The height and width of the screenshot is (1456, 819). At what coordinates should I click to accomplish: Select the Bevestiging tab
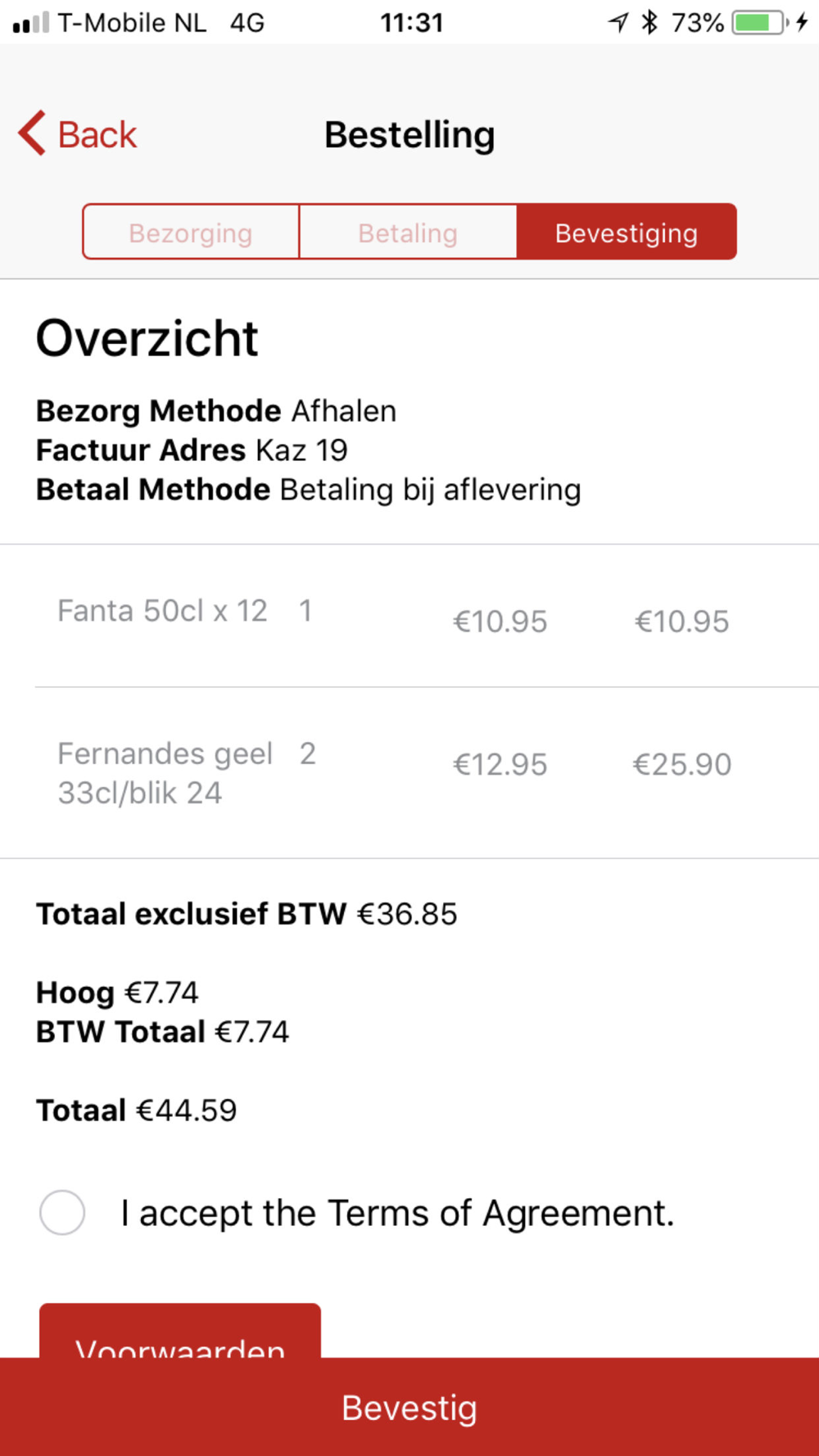627,233
